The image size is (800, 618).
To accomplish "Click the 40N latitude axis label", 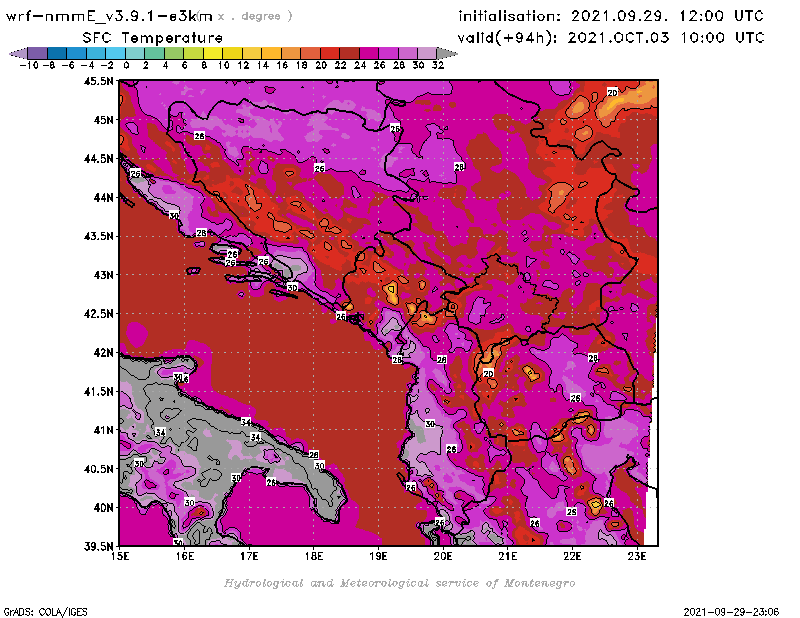I will click(103, 508).
